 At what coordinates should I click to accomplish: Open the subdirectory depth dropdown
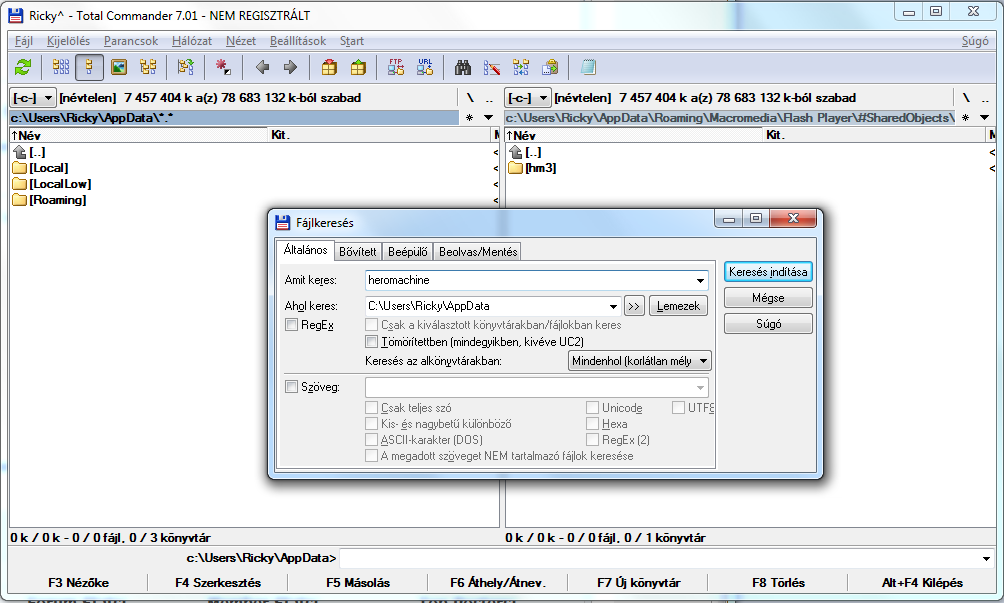coord(704,361)
